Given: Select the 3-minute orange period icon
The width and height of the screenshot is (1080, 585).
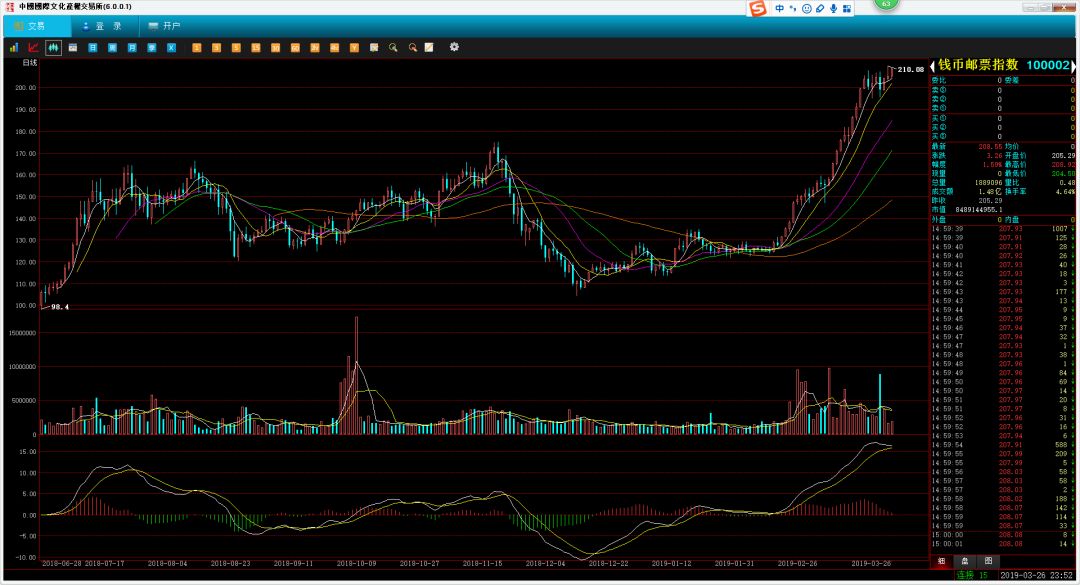Looking at the screenshot, I should pos(216,48).
